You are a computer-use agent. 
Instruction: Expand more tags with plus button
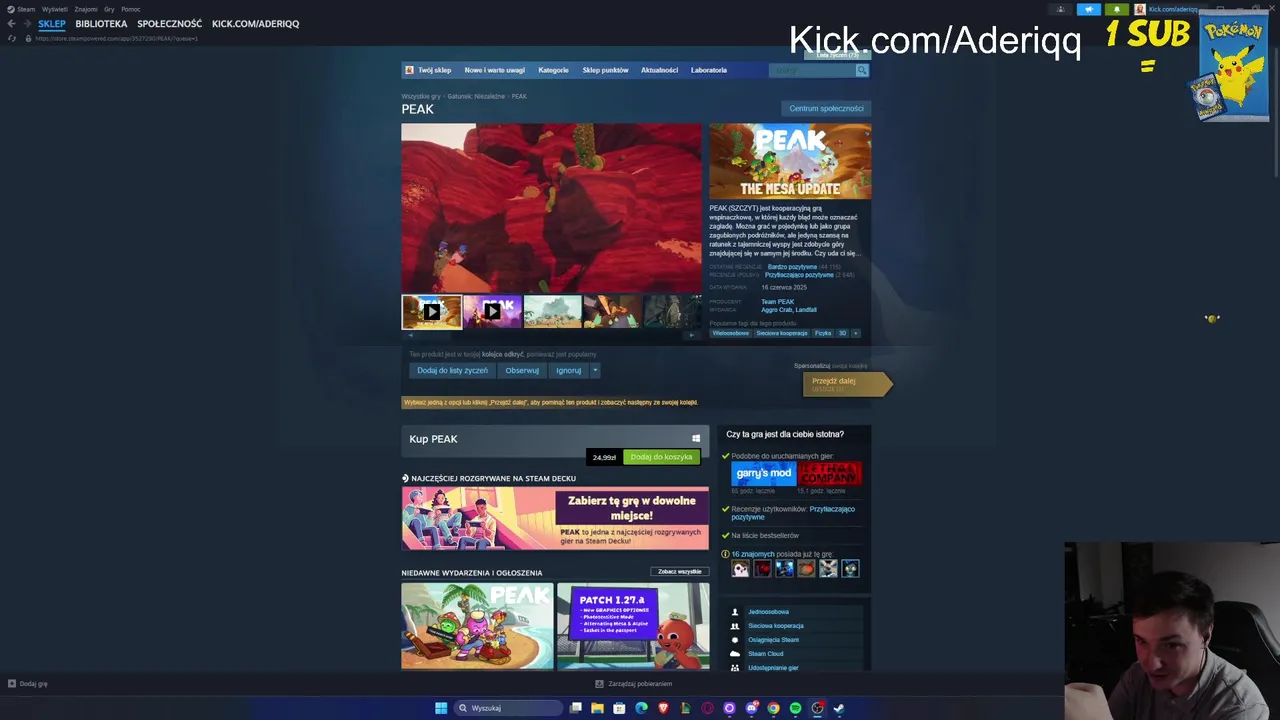855,333
